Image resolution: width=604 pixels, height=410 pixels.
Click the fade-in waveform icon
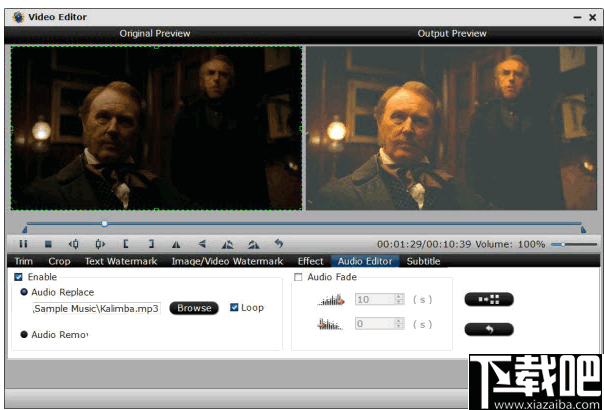331,299
